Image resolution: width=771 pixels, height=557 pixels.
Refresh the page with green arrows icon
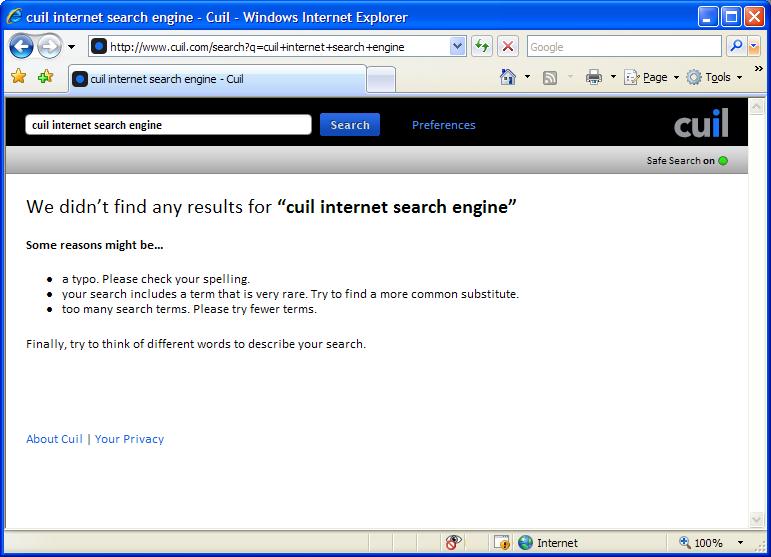pos(482,47)
